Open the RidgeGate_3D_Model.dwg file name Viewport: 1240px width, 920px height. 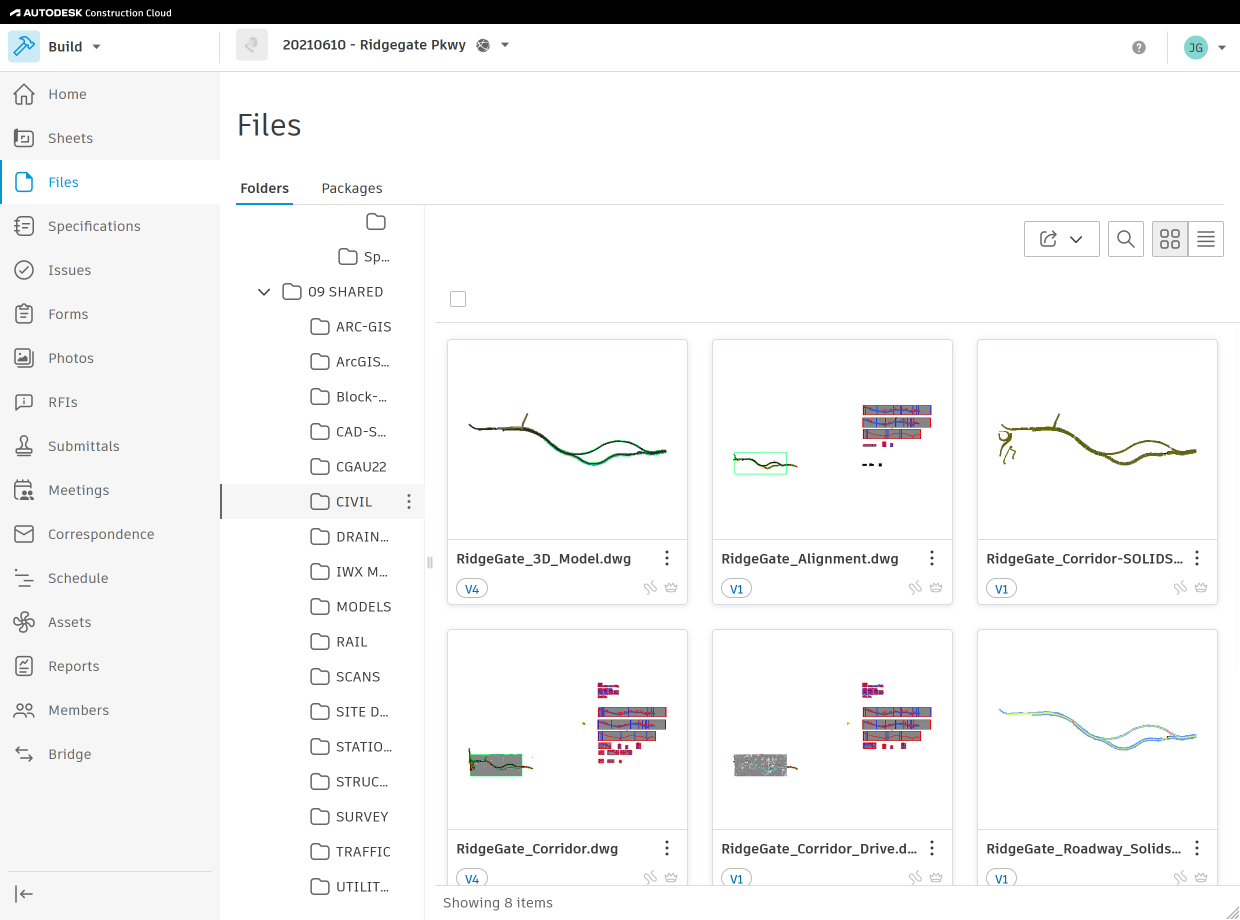tap(544, 559)
